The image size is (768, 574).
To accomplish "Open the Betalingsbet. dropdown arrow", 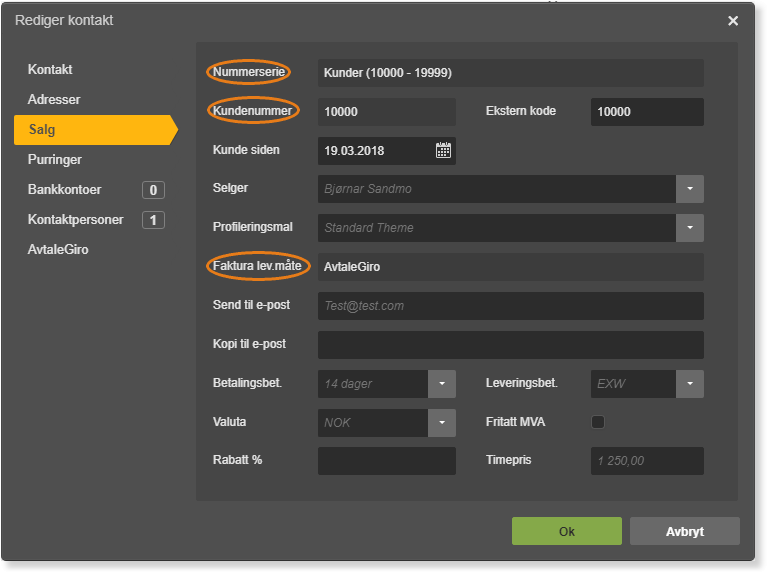I will tap(442, 383).
